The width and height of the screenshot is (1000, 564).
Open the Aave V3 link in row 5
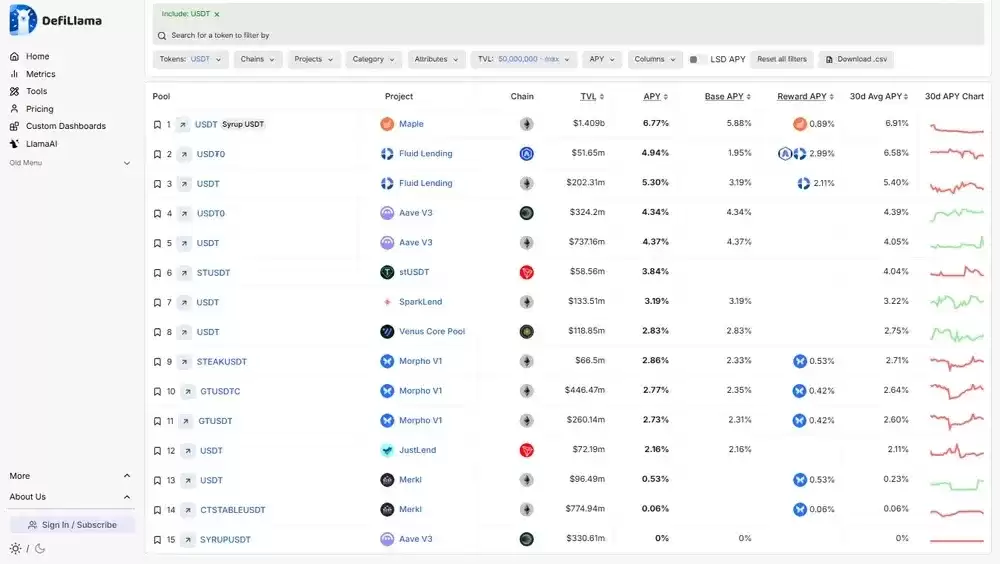[415, 242]
